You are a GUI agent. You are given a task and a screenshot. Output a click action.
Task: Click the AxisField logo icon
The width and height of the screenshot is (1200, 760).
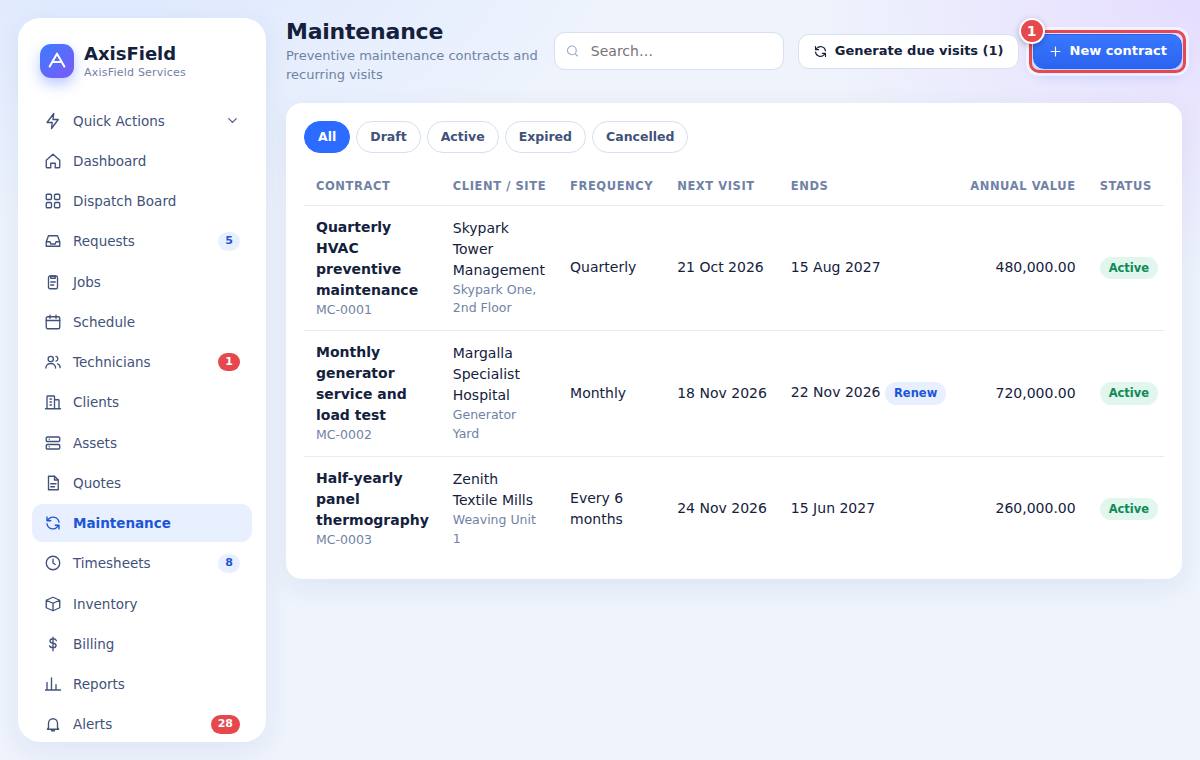(x=57, y=61)
